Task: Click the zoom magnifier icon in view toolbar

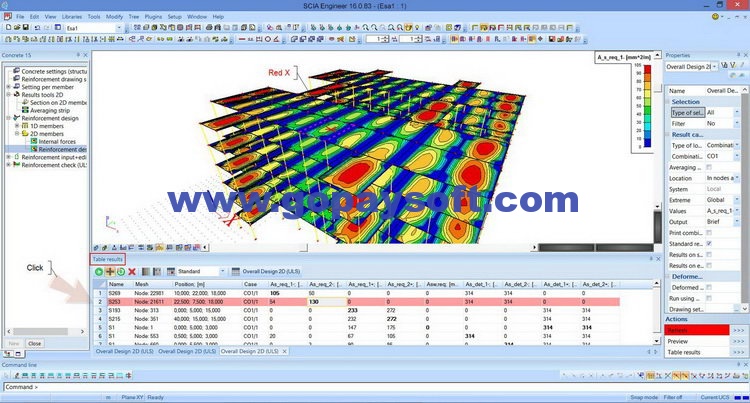Action: point(365,28)
